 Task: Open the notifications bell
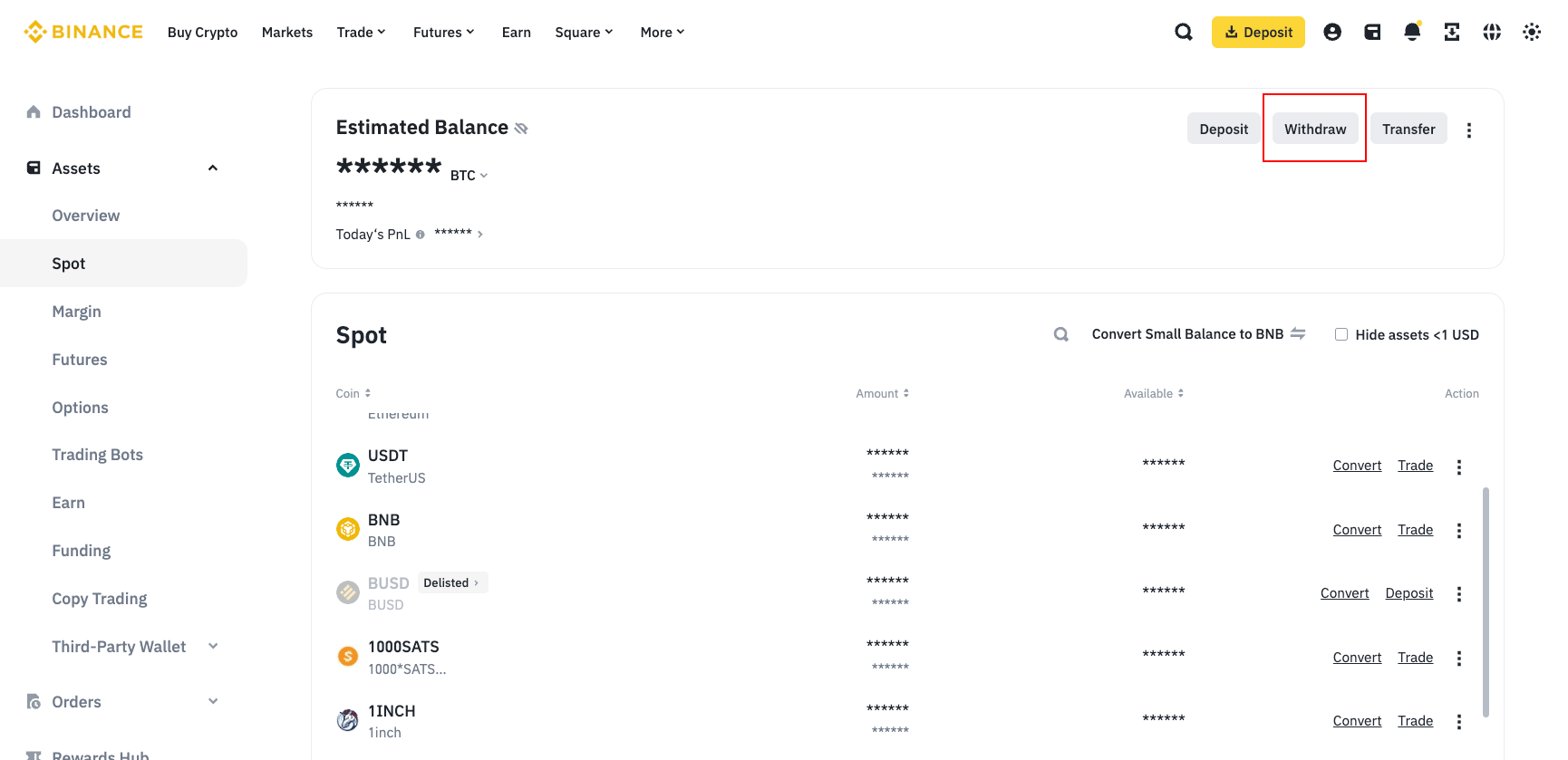[1412, 33]
